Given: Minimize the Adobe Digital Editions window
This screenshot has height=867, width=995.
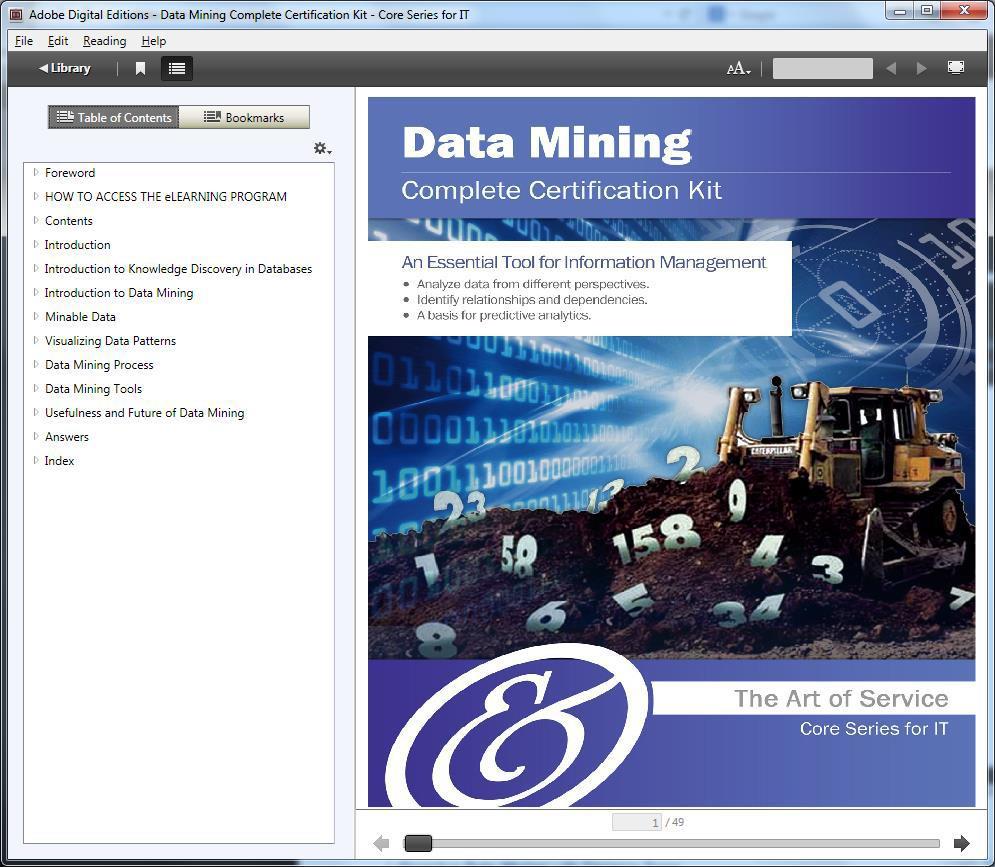Looking at the screenshot, I should point(900,10).
